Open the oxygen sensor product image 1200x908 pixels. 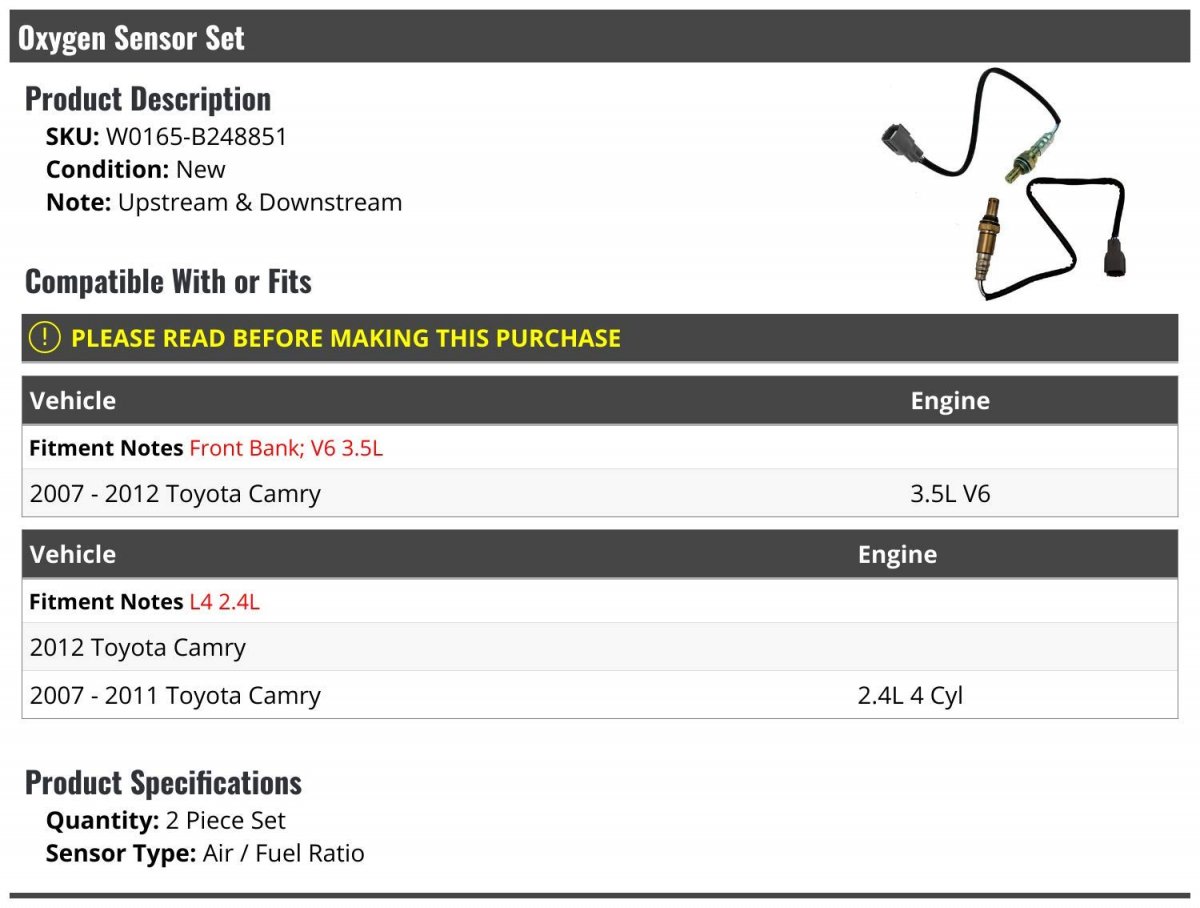click(1003, 184)
